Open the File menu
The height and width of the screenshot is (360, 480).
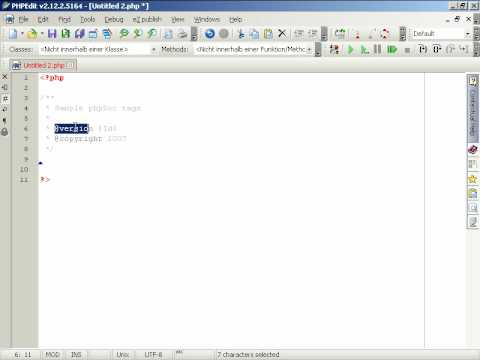(23, 20)
